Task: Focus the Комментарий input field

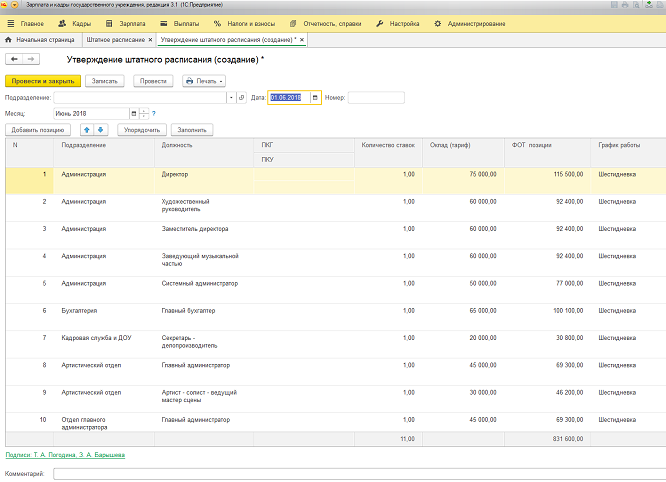Action: [x=360, y=474]
